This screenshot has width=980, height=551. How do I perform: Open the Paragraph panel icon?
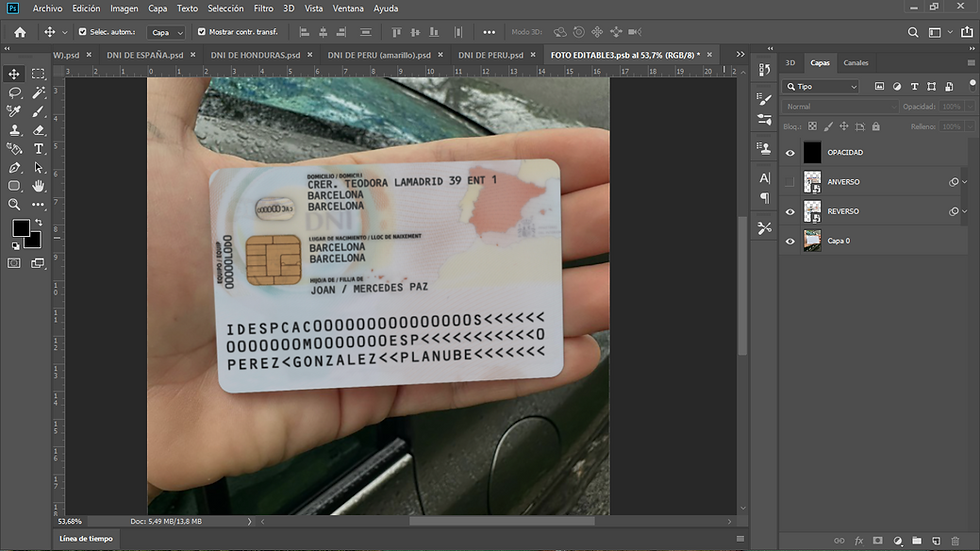(764, 198)
